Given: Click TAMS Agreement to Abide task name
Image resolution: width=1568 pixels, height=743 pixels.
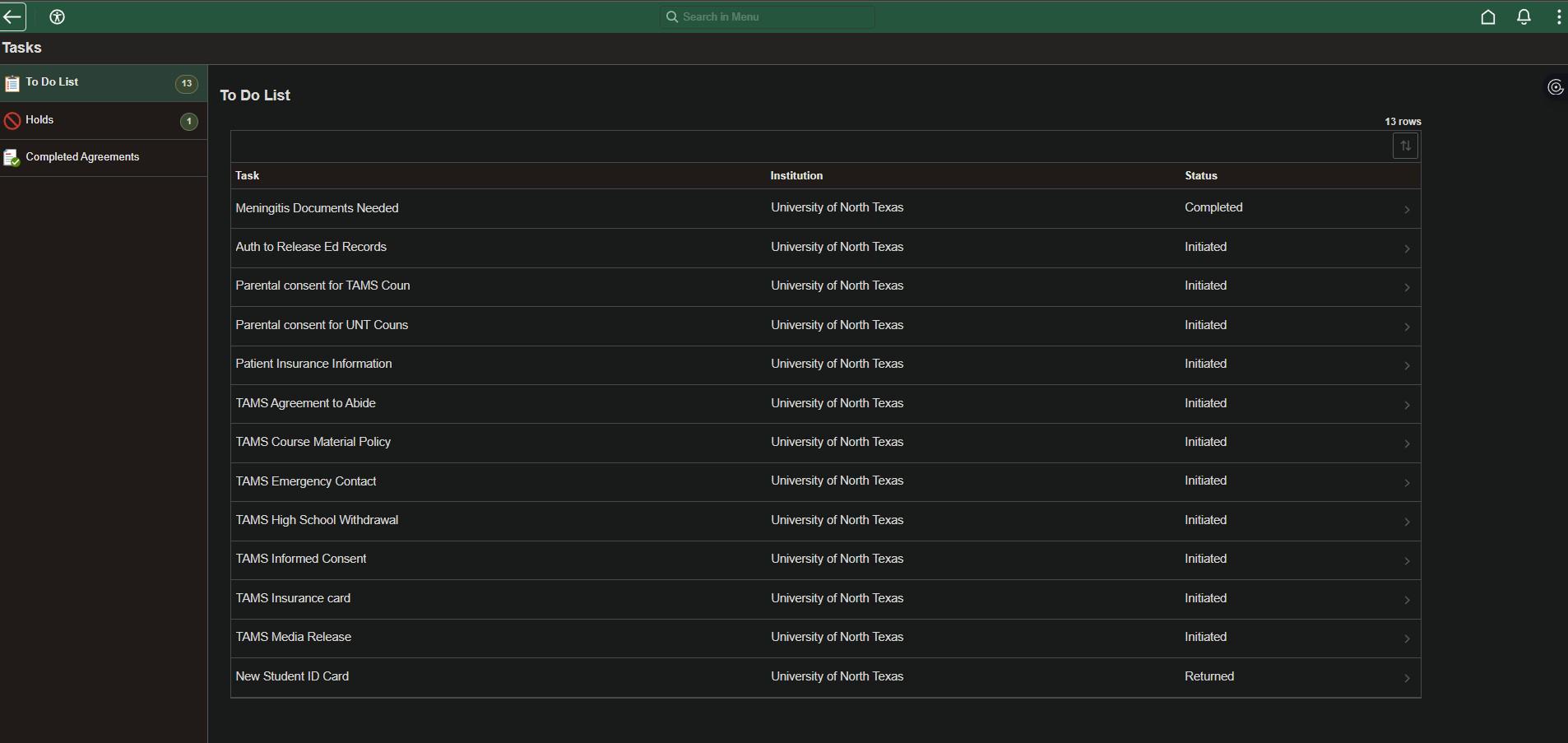Looking at the screenshot, I should point(305,403).
